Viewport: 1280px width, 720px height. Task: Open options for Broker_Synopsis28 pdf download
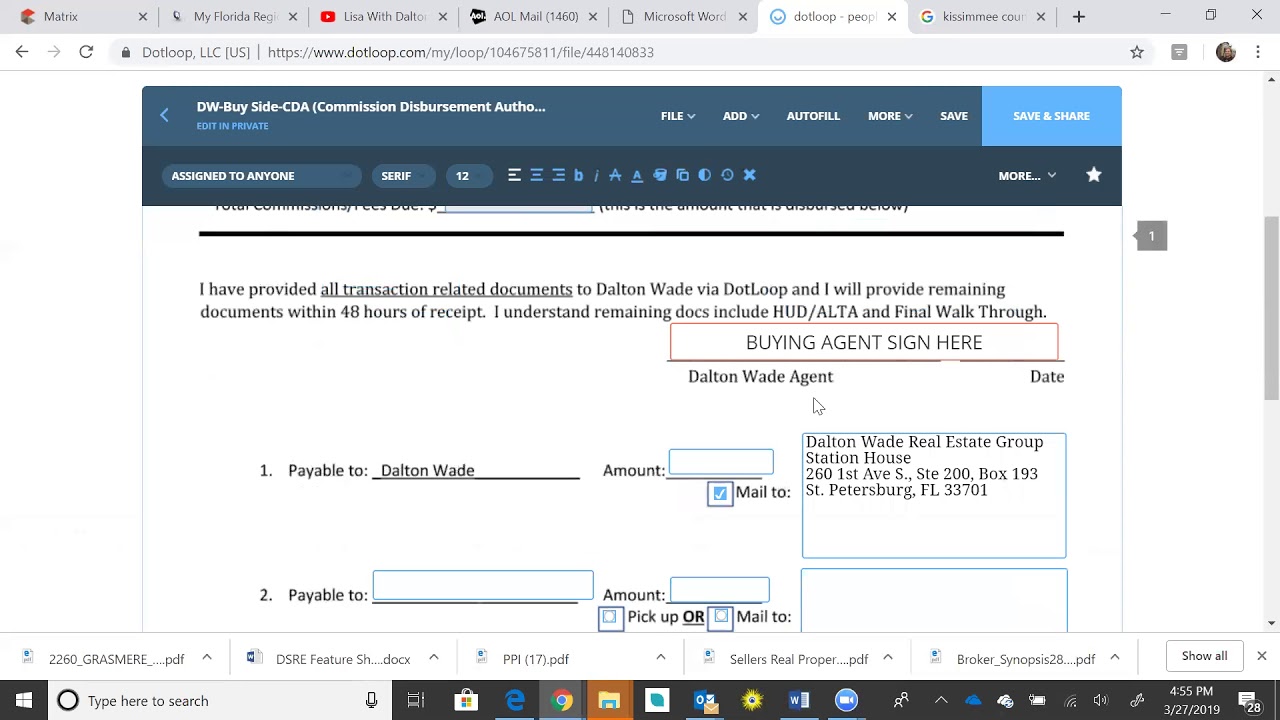click(x=1115, y=657)
